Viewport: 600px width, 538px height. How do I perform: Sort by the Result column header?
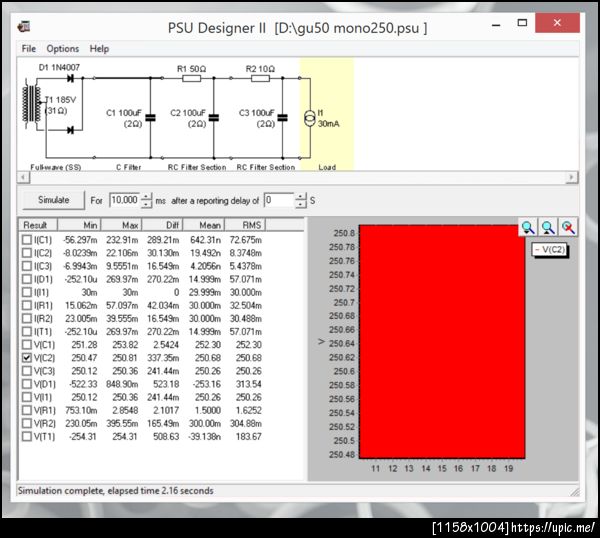tap(38, 225)
